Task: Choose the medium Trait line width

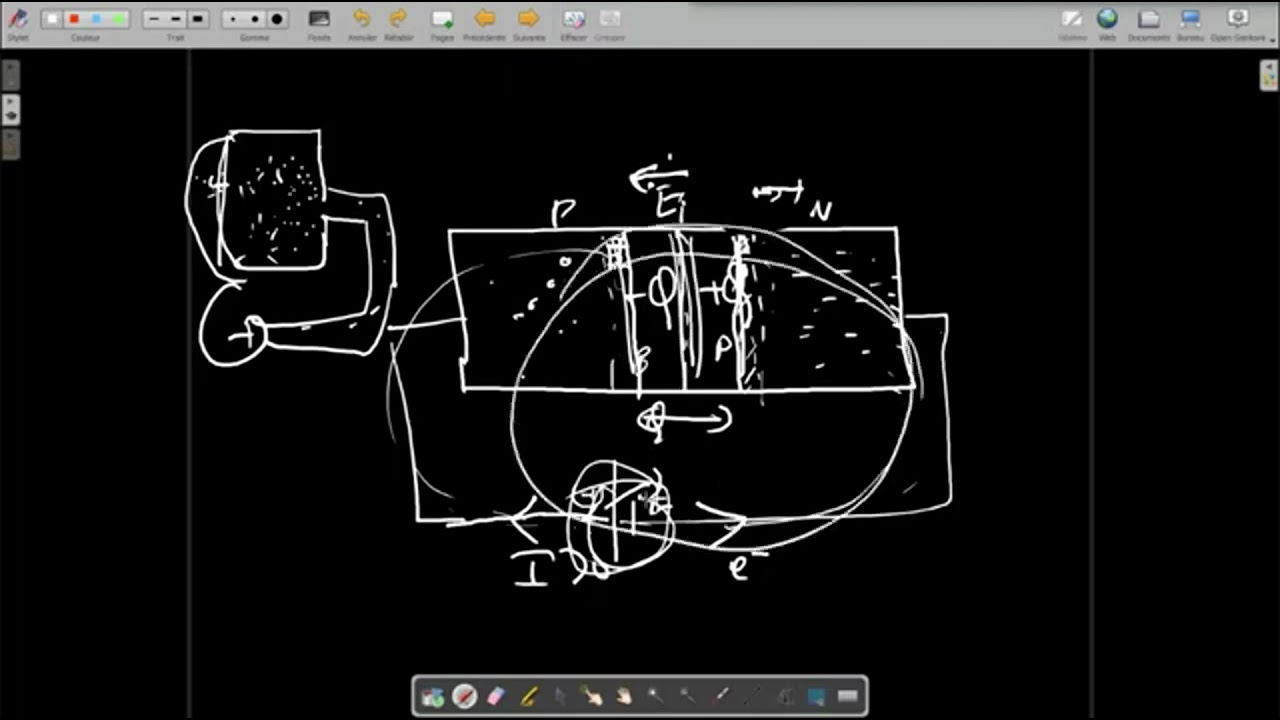Action: tap(176, 19)
